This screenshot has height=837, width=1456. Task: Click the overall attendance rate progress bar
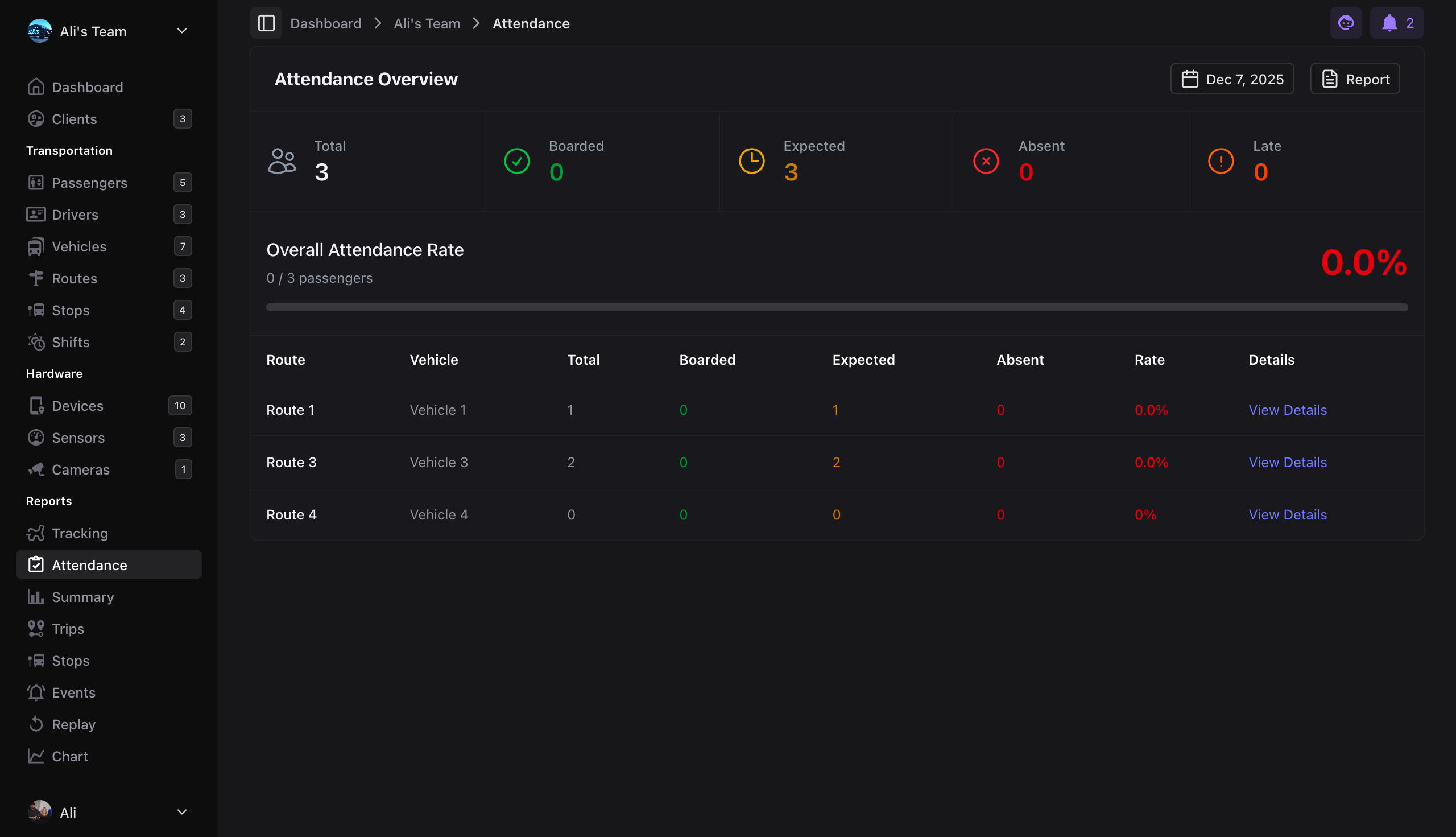click(836, 308)
